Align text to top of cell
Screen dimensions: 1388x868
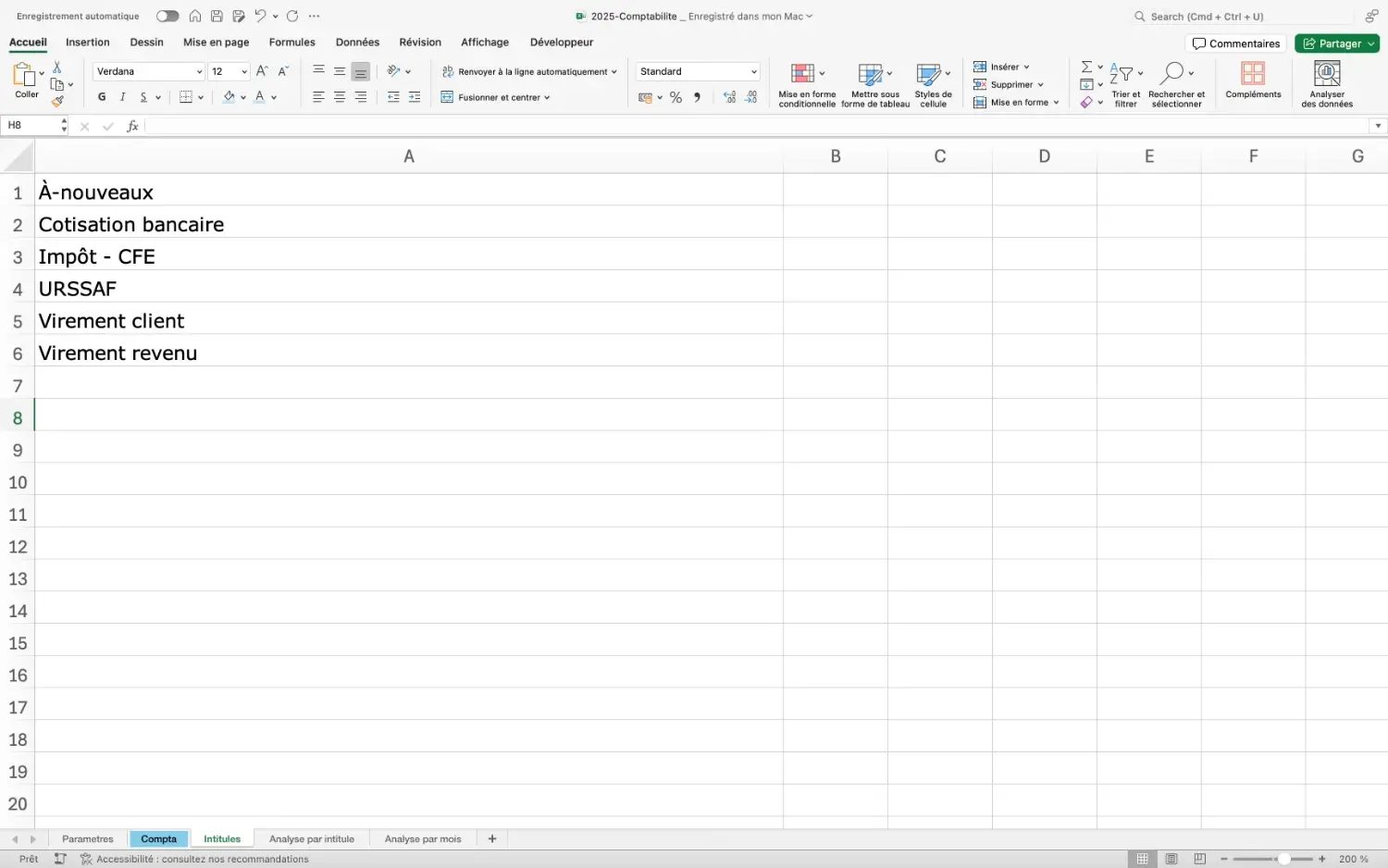(318, 71)
